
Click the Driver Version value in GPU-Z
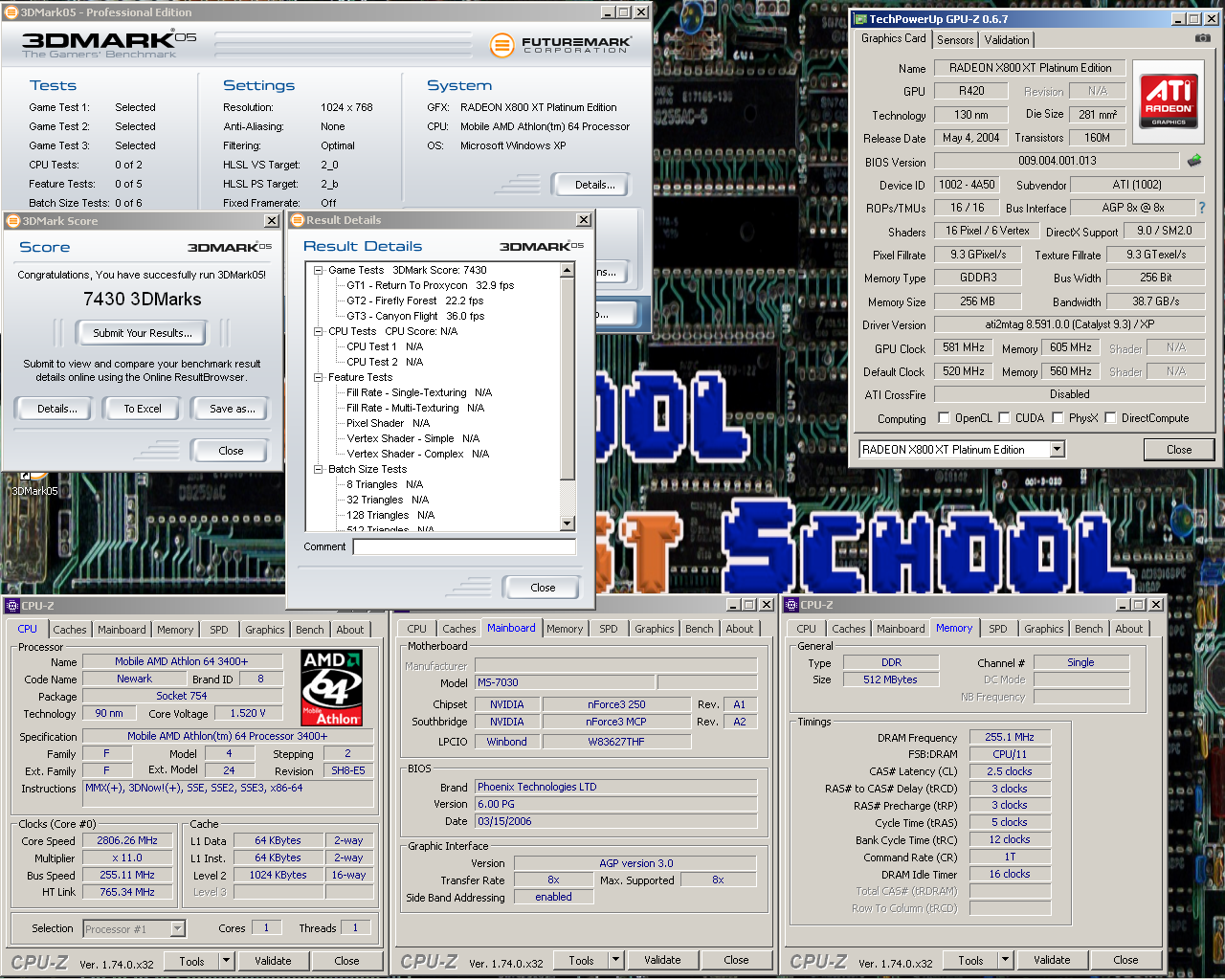1069,324
